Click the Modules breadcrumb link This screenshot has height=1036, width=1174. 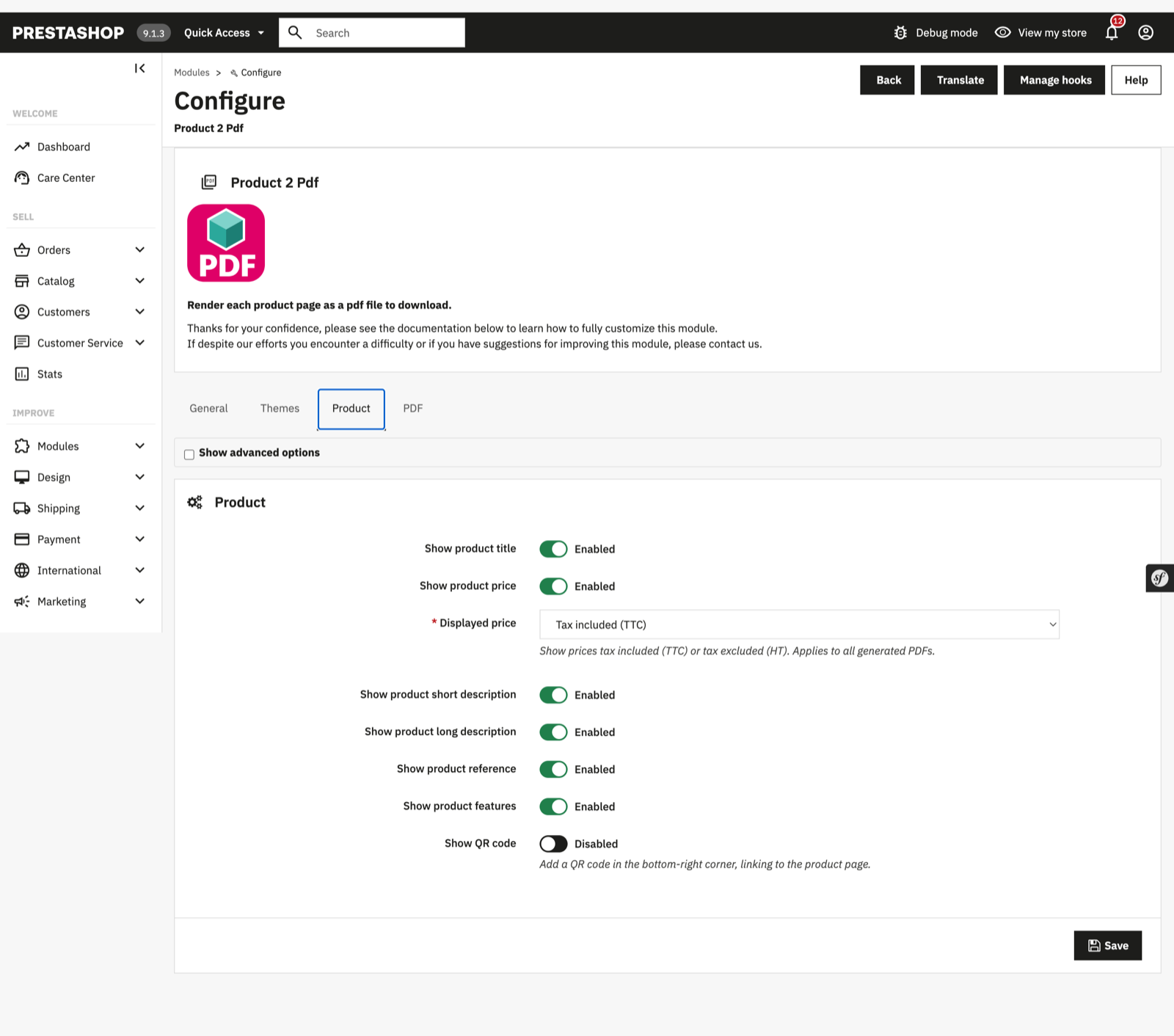coord(192,73)
